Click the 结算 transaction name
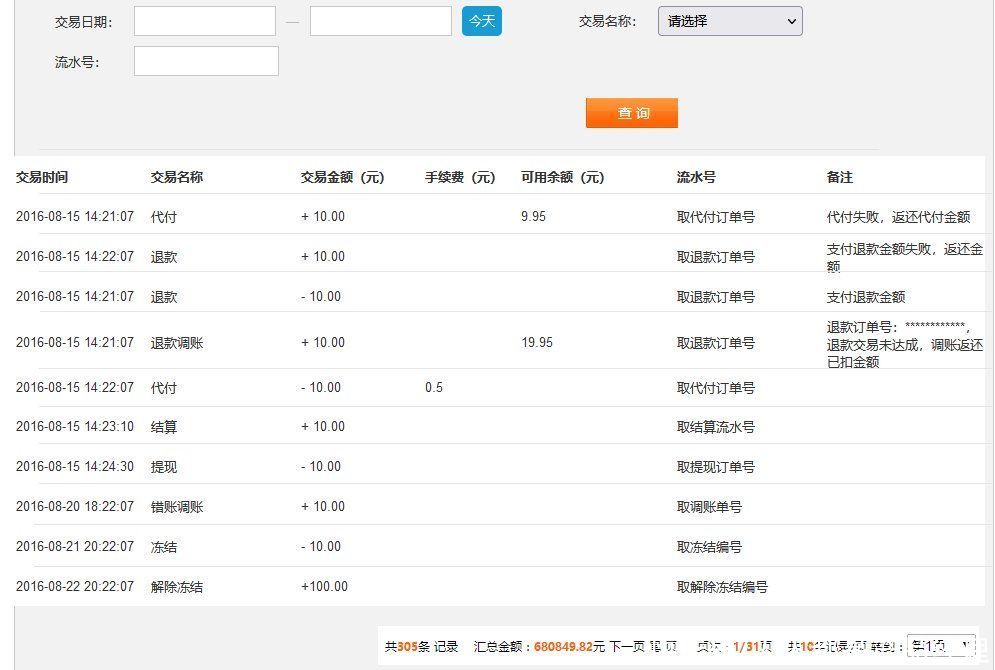995x670 pixels. [x=164, y=427]
